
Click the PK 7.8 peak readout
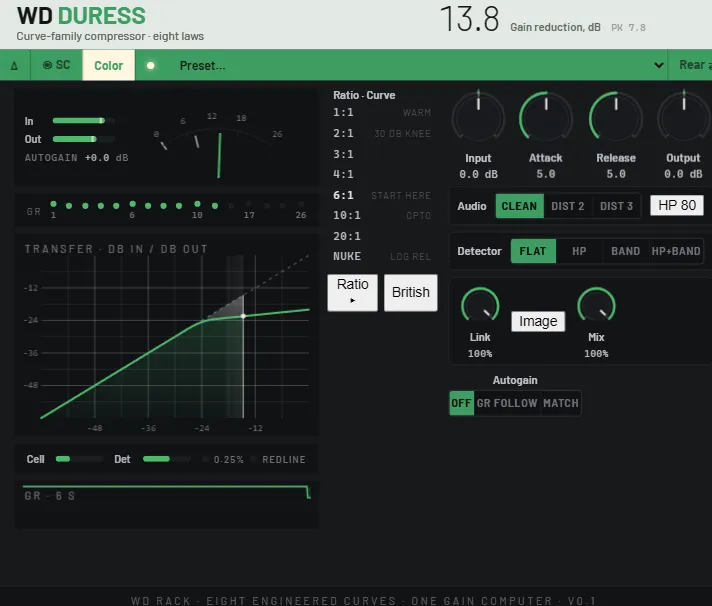tap(628, 28)
